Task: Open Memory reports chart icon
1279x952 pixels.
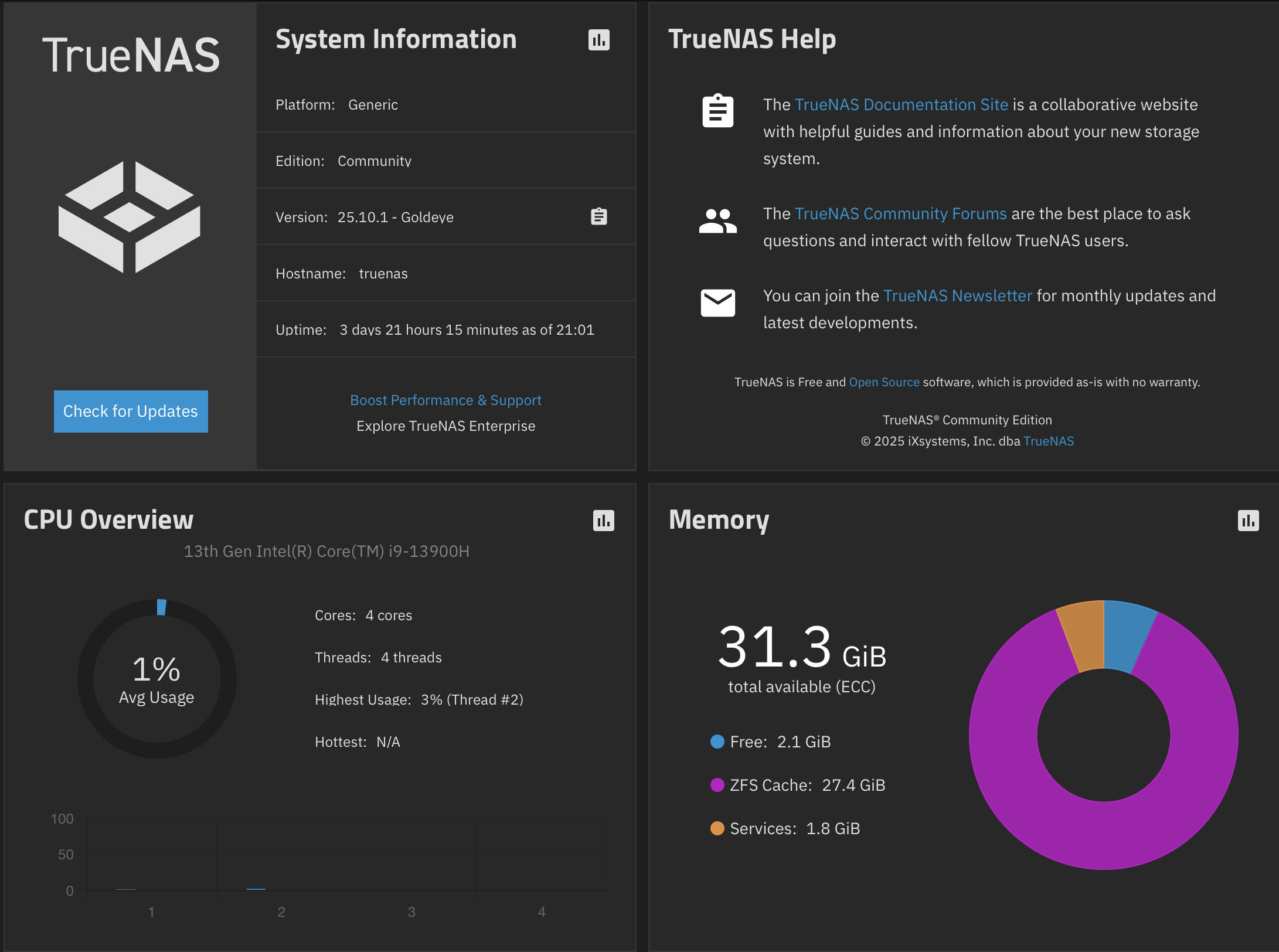Action: click(1248, 521)
